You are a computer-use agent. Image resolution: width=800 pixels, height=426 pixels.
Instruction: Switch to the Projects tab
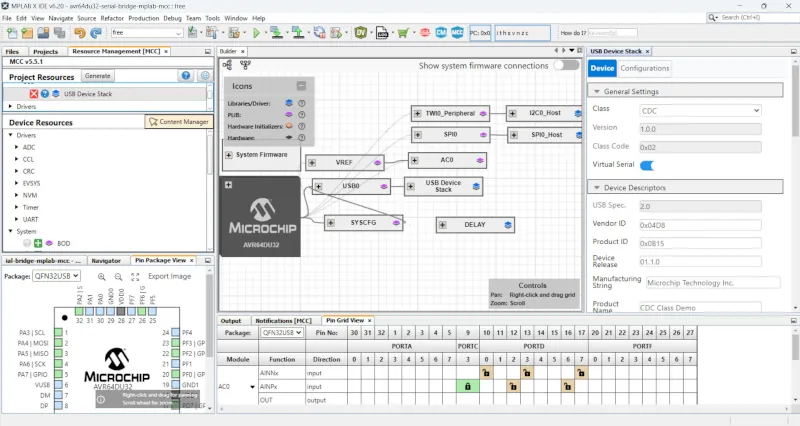point(45,52)
